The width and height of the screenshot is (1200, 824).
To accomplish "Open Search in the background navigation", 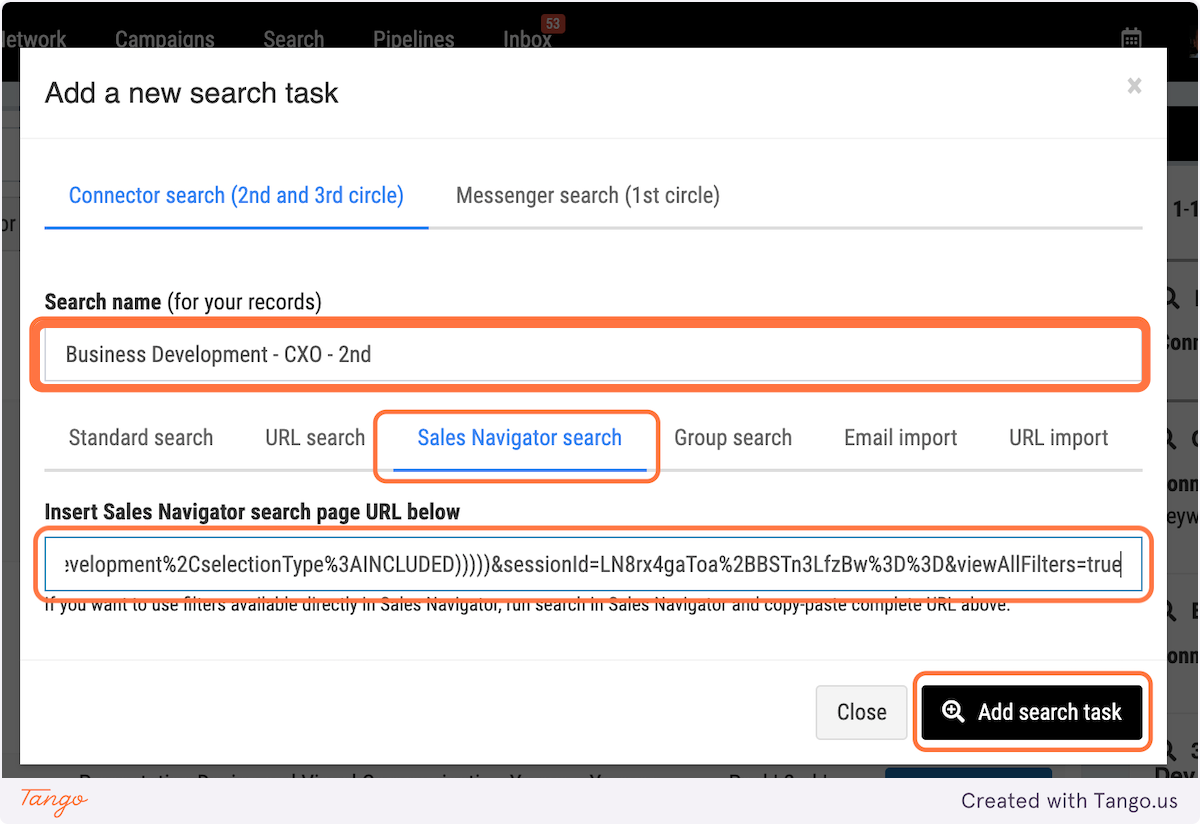I will [294, 40].
